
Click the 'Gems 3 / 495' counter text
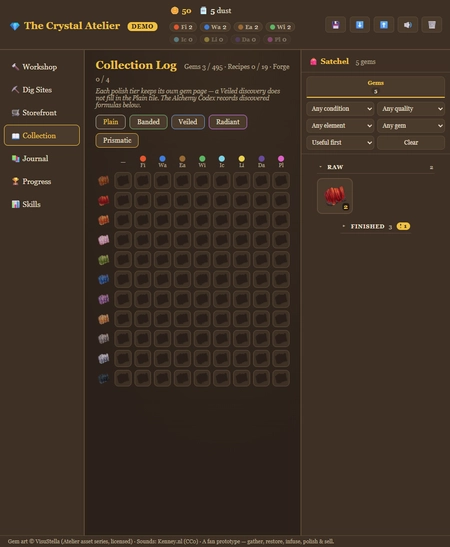click(x=203, y=67)
